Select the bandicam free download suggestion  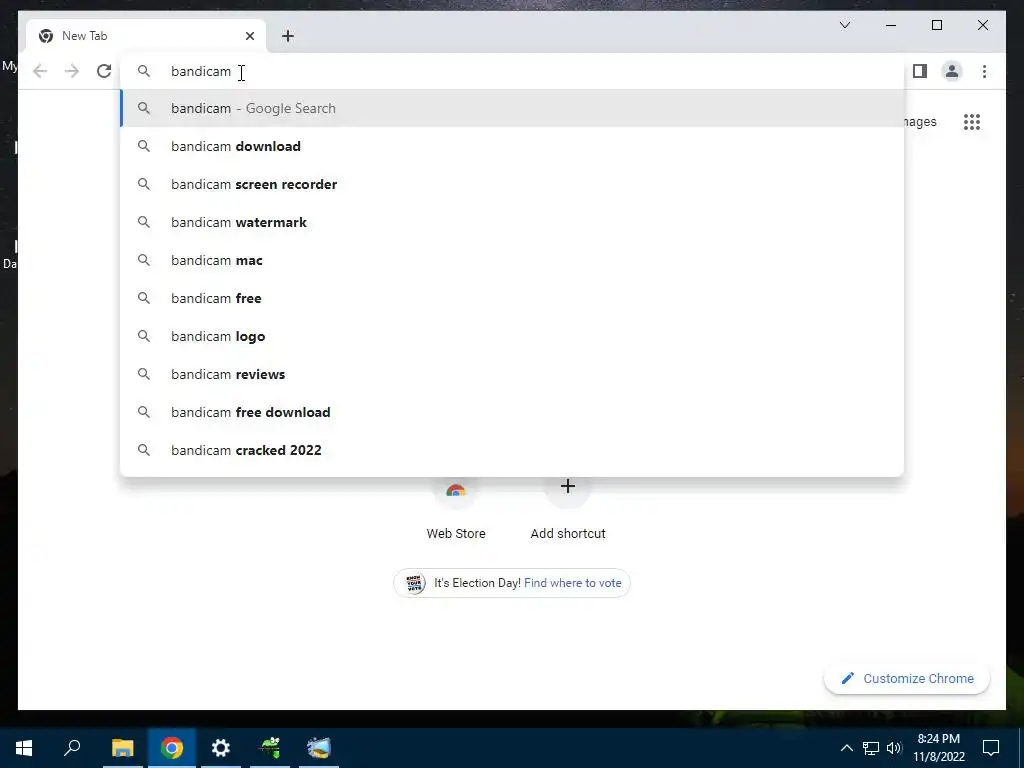tap(512, 412)
